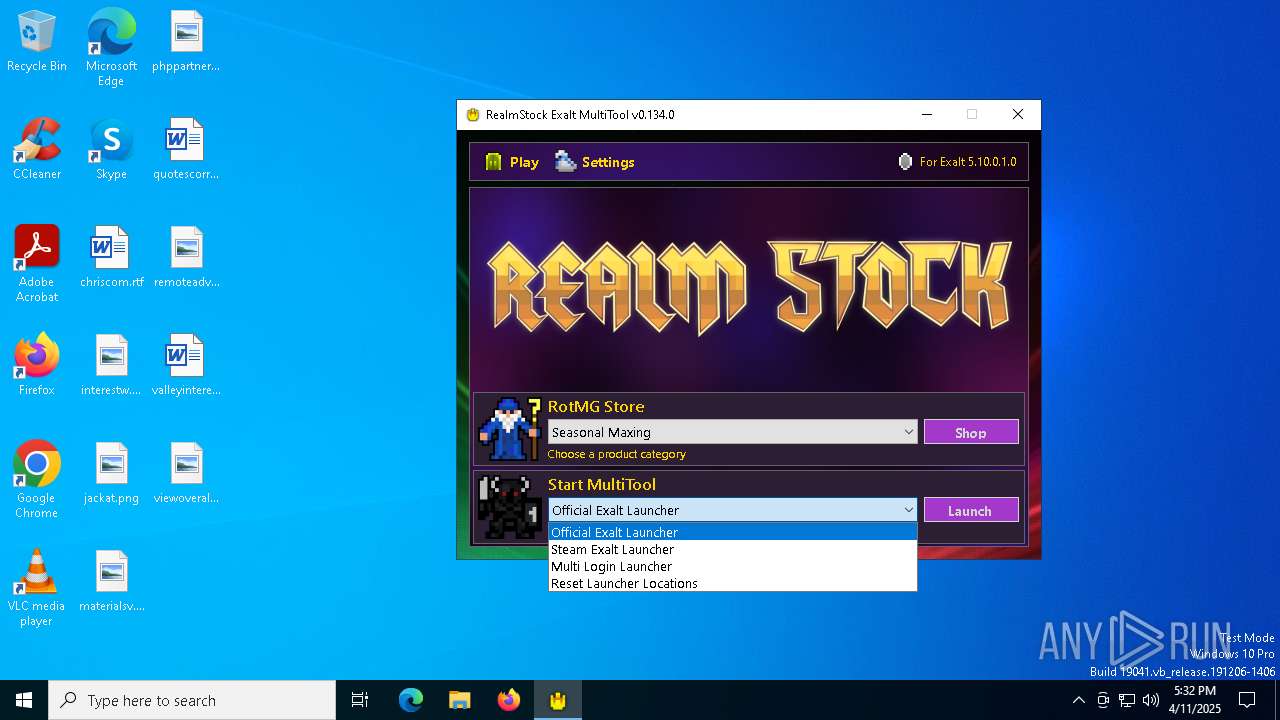Viewport: 1280px width, 720px height.
Task: Select the quotescorr Word document on desktop
Action: coord(186,149)
